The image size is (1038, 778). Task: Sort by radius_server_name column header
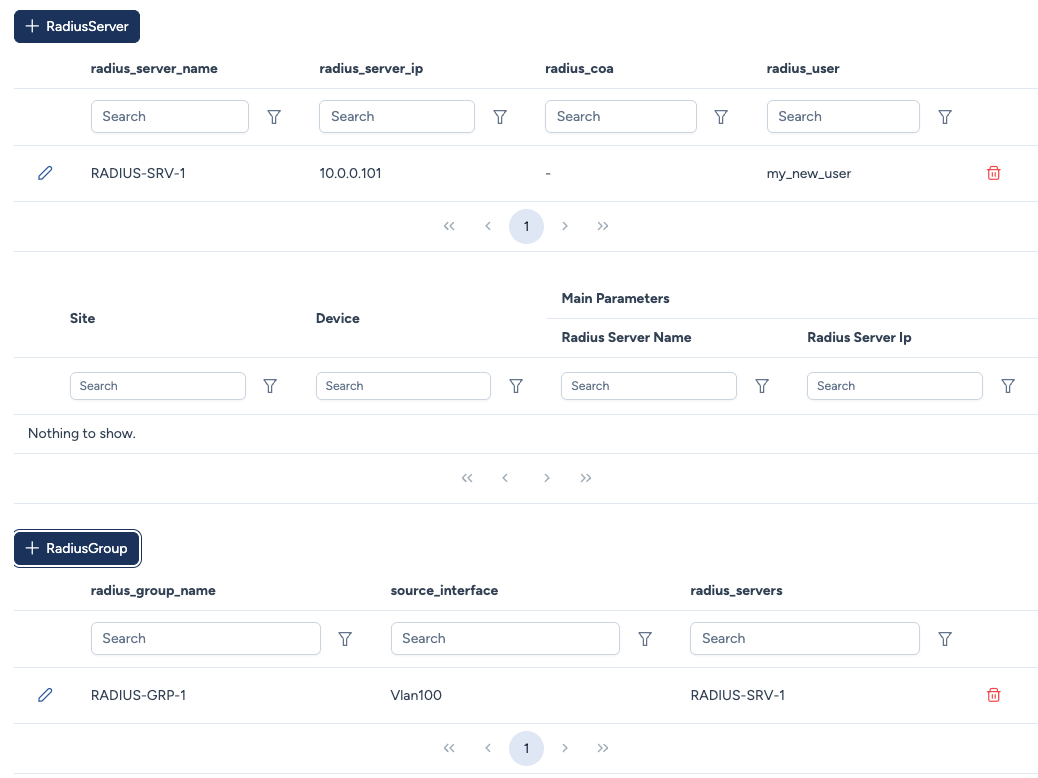coord(154,69)
